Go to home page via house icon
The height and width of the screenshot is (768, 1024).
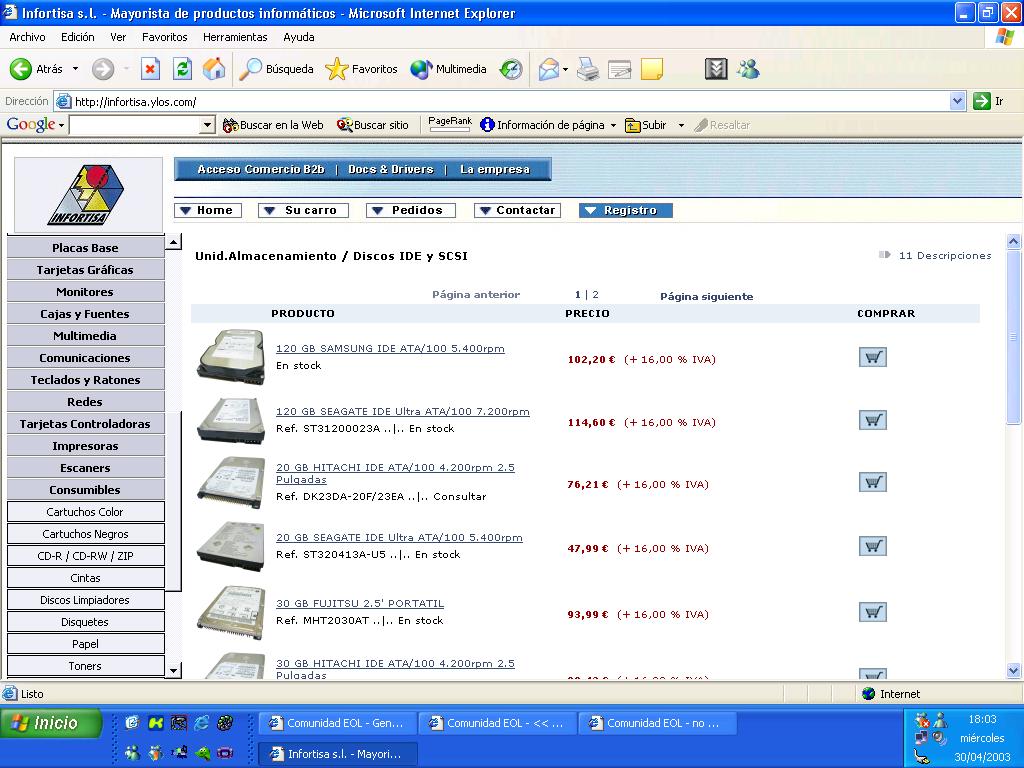(x=214, y=69)
